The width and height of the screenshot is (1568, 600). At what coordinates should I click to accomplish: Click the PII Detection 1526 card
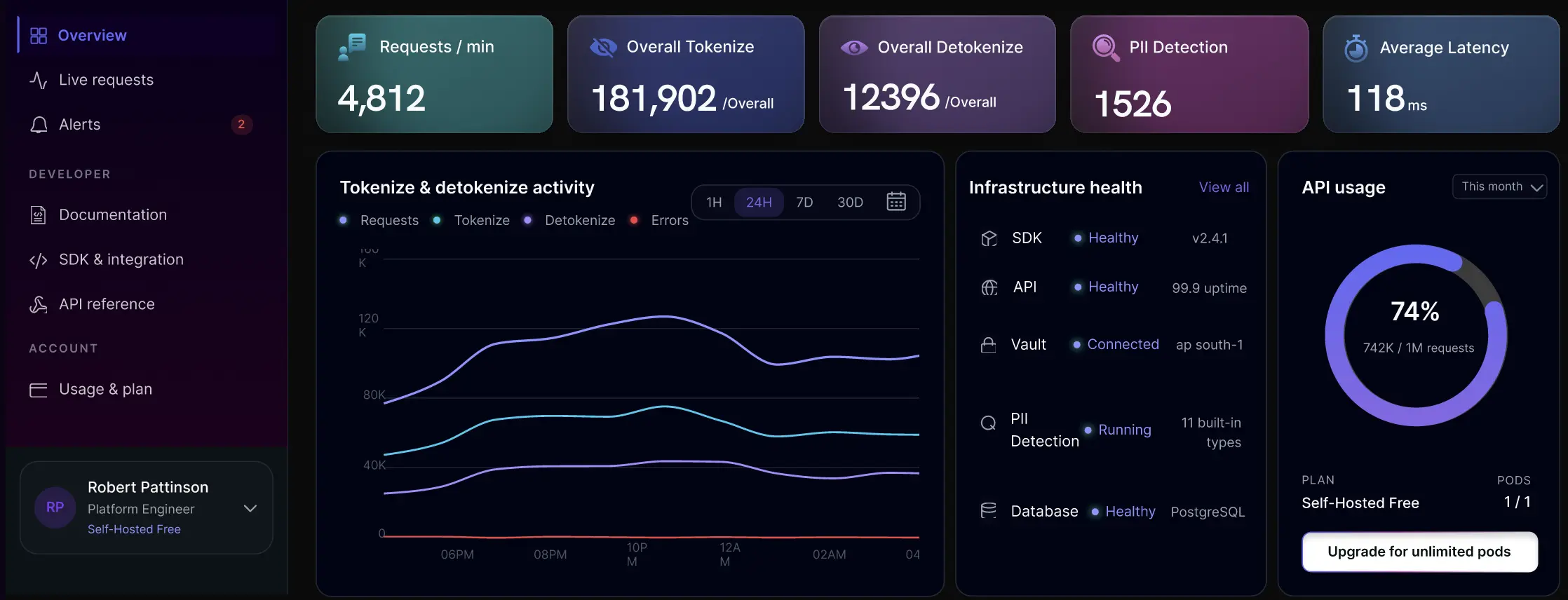tap(1189, 74)
